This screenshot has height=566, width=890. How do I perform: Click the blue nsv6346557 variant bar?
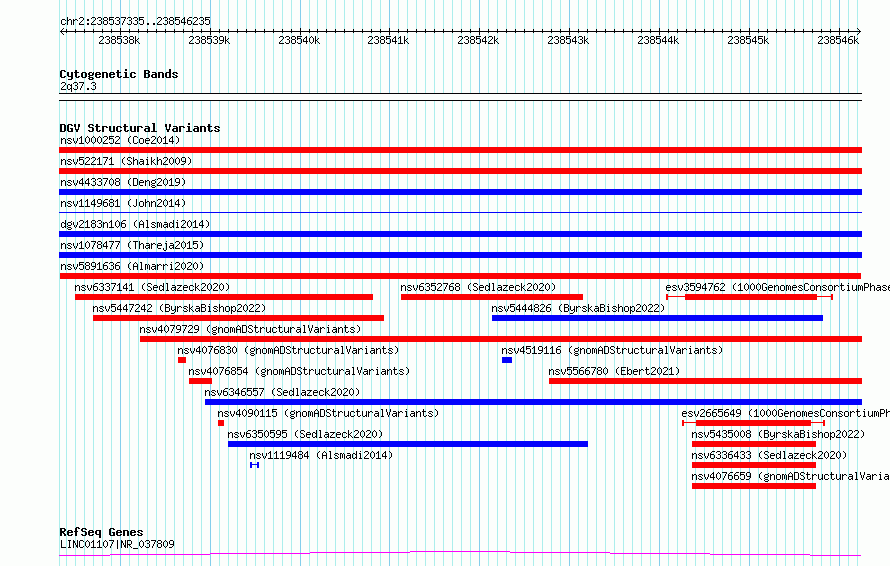pos(534,402)
